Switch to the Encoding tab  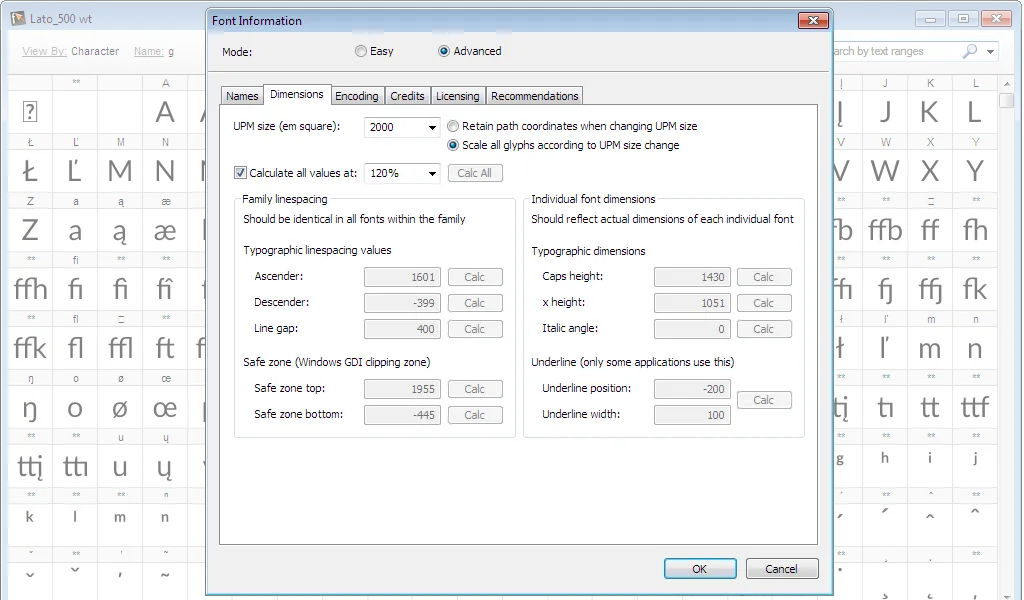click(357, 96)
